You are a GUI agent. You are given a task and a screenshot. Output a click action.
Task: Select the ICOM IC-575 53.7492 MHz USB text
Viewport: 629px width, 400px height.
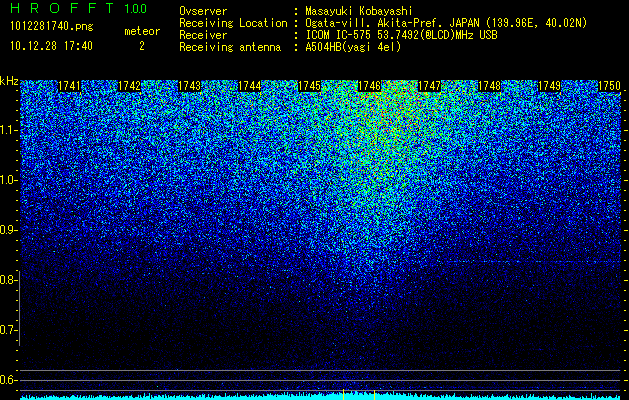pos(401,35)
